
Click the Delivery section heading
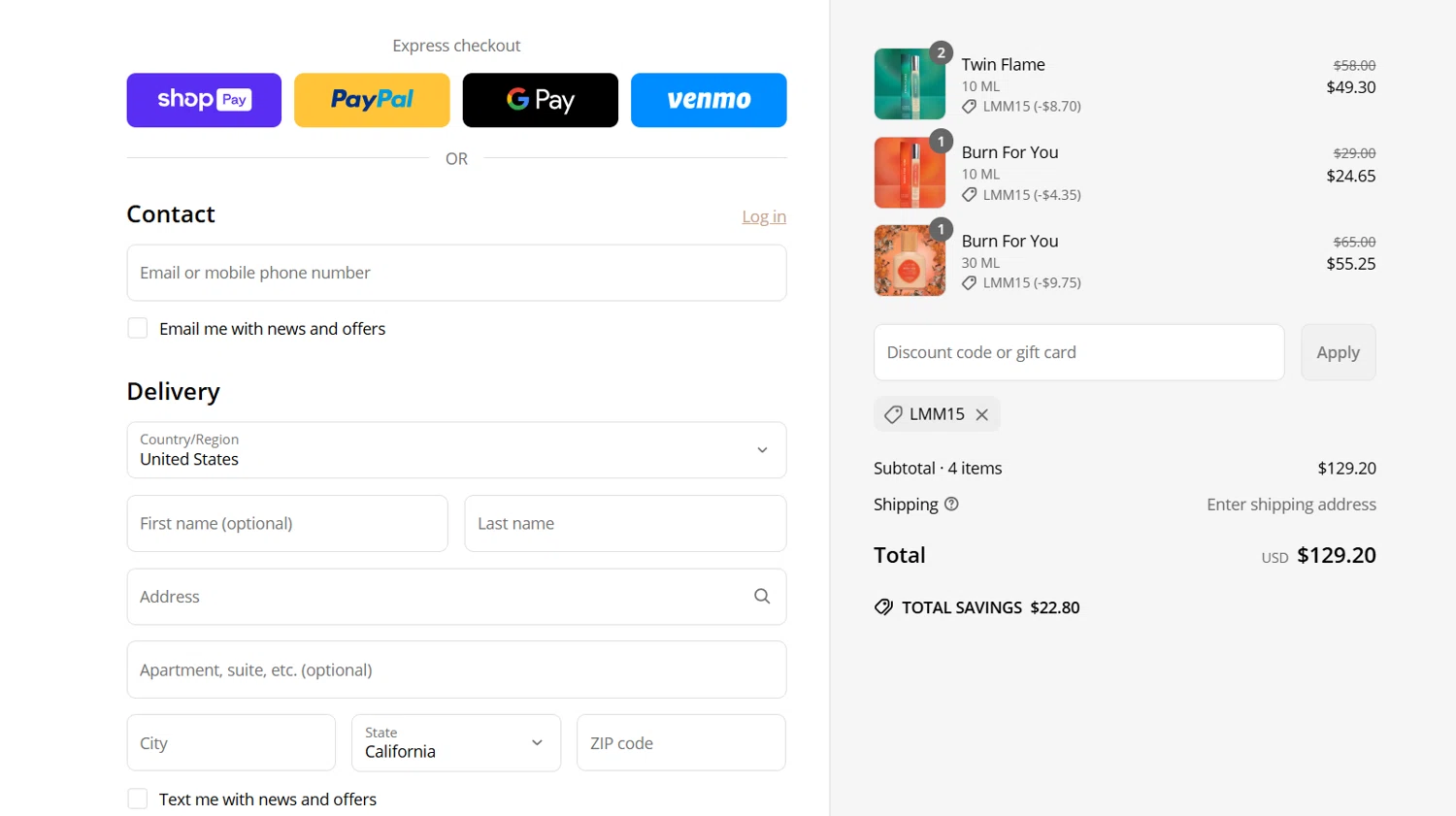click(173, 391)
